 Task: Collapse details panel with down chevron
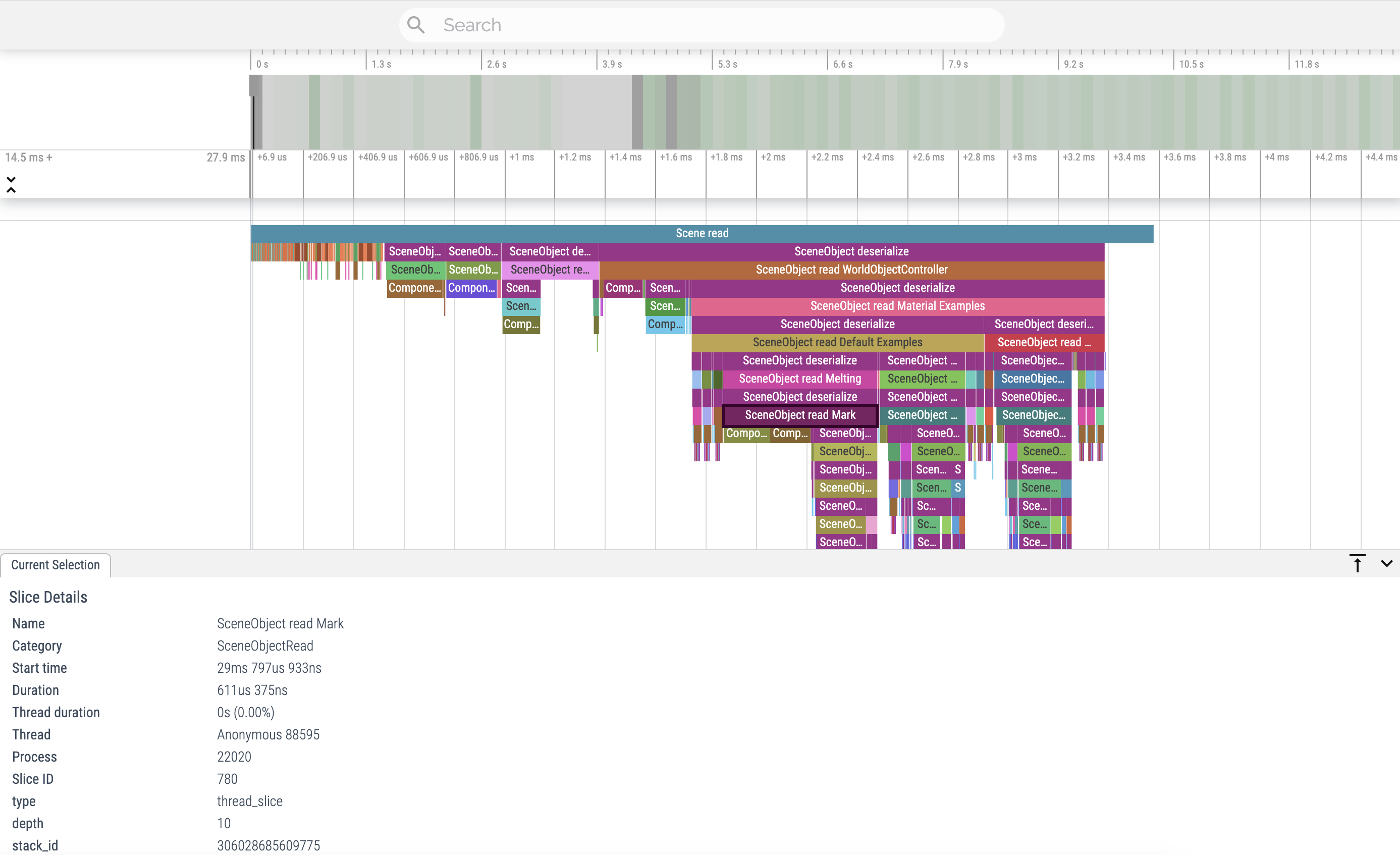pyautogui.click(x=1386, y=564)
